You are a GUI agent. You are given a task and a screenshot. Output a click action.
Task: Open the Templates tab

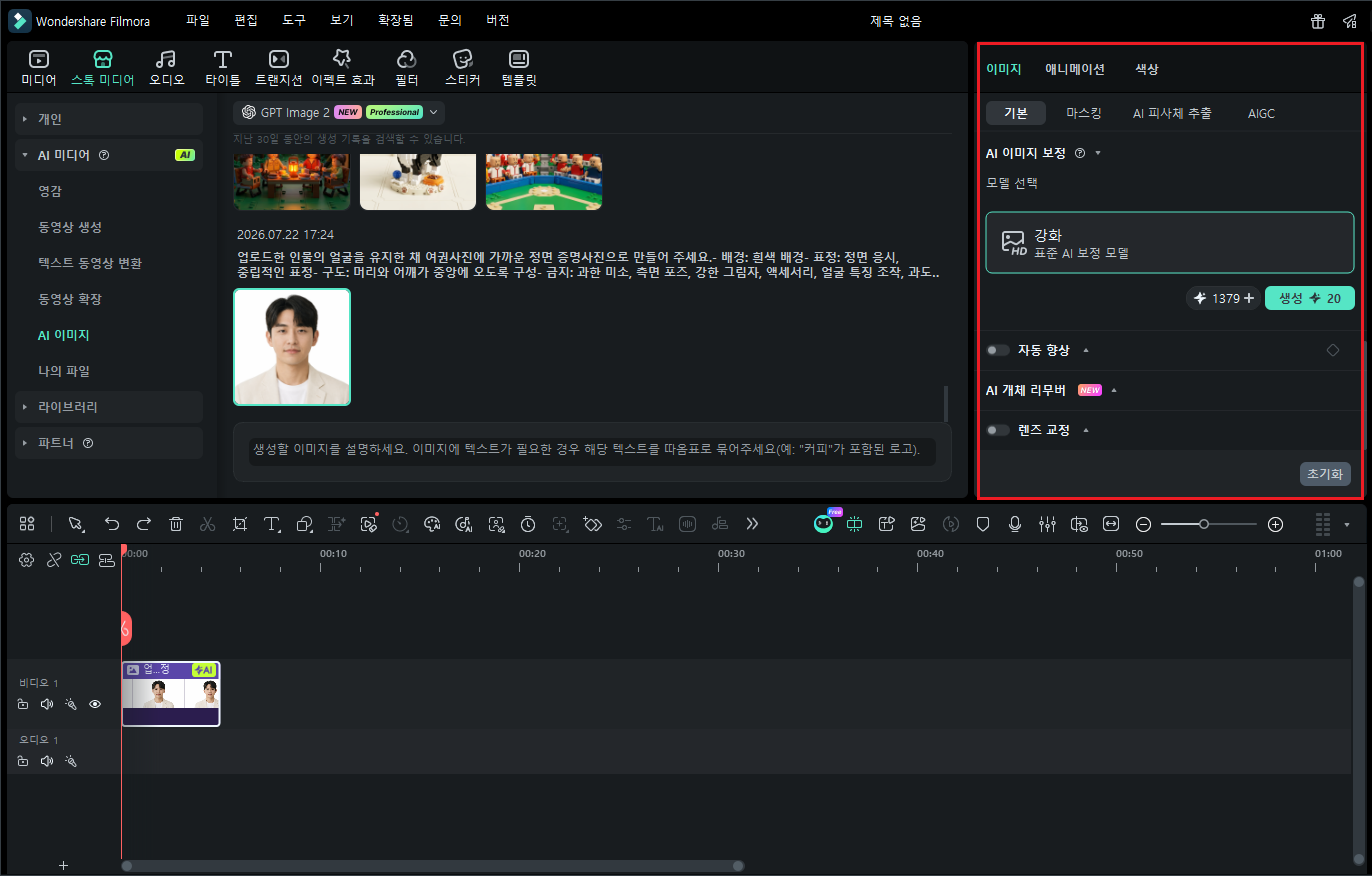(519, 68)
